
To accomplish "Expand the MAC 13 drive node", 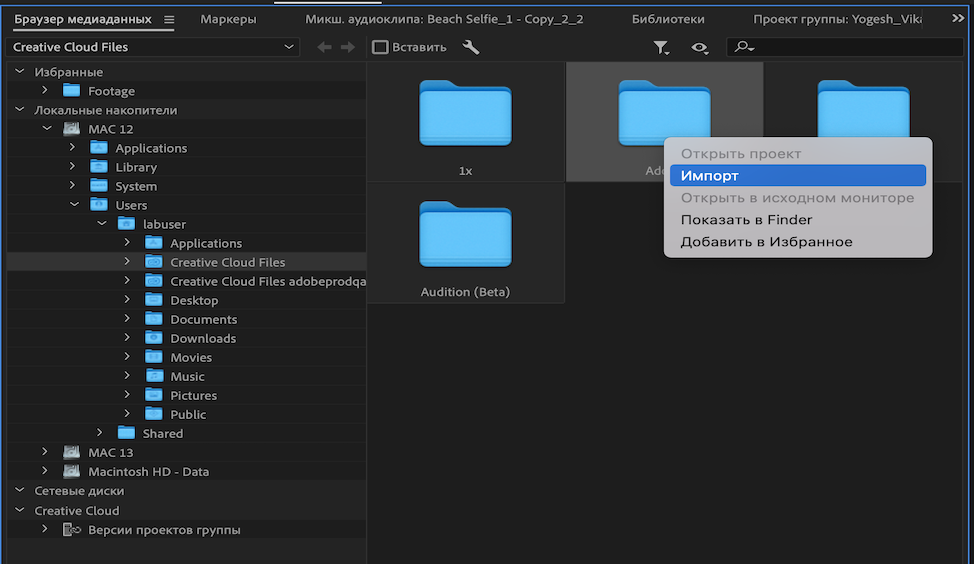I will point(45,452).
